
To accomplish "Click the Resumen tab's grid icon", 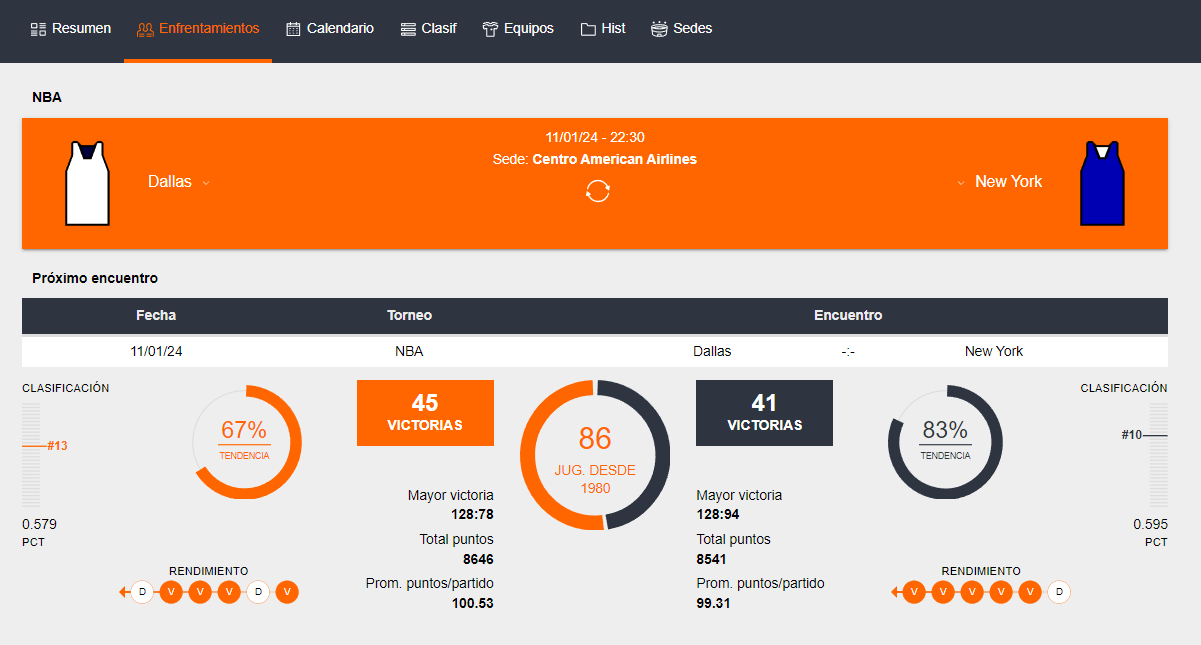I will [39, 29].
